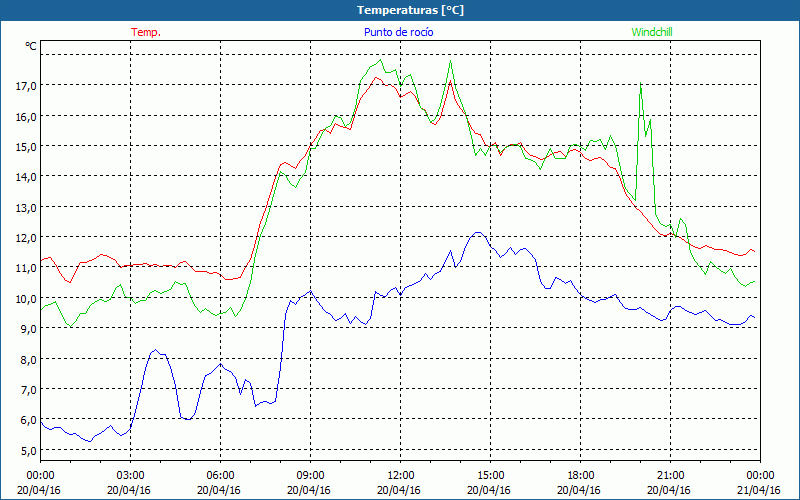This screenshot has width=800, height=500.
Task: Click the 17,0 y-axis value
Action: tap(27, 86)
